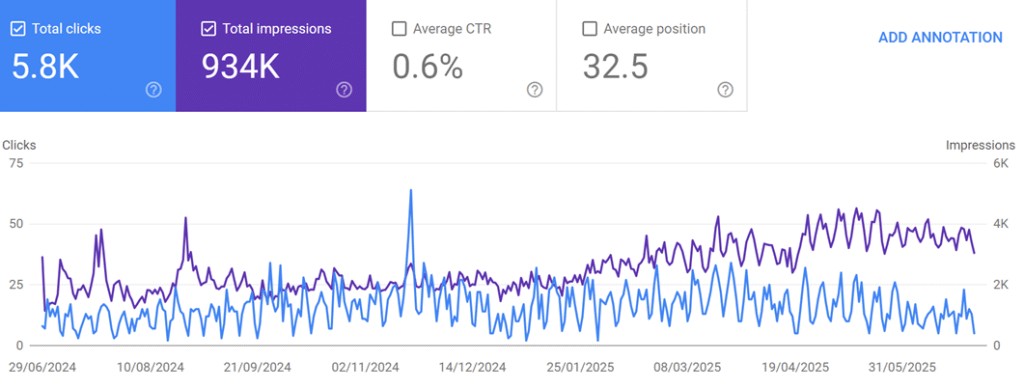
Task: Click the 10/08/2024 date label
Action: point(150,367)
